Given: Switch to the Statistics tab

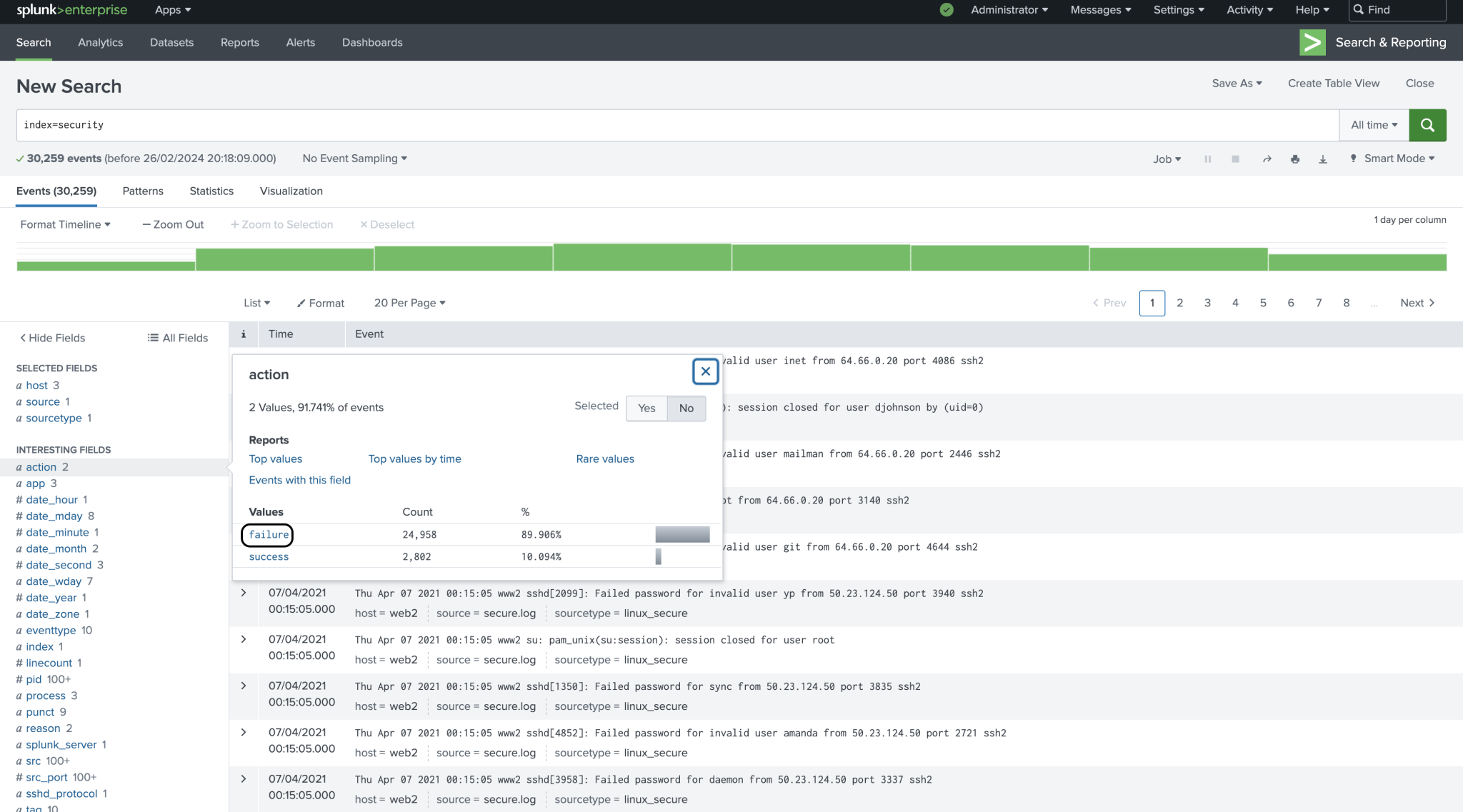Looking at the screenshot, I should pos(211,191).
